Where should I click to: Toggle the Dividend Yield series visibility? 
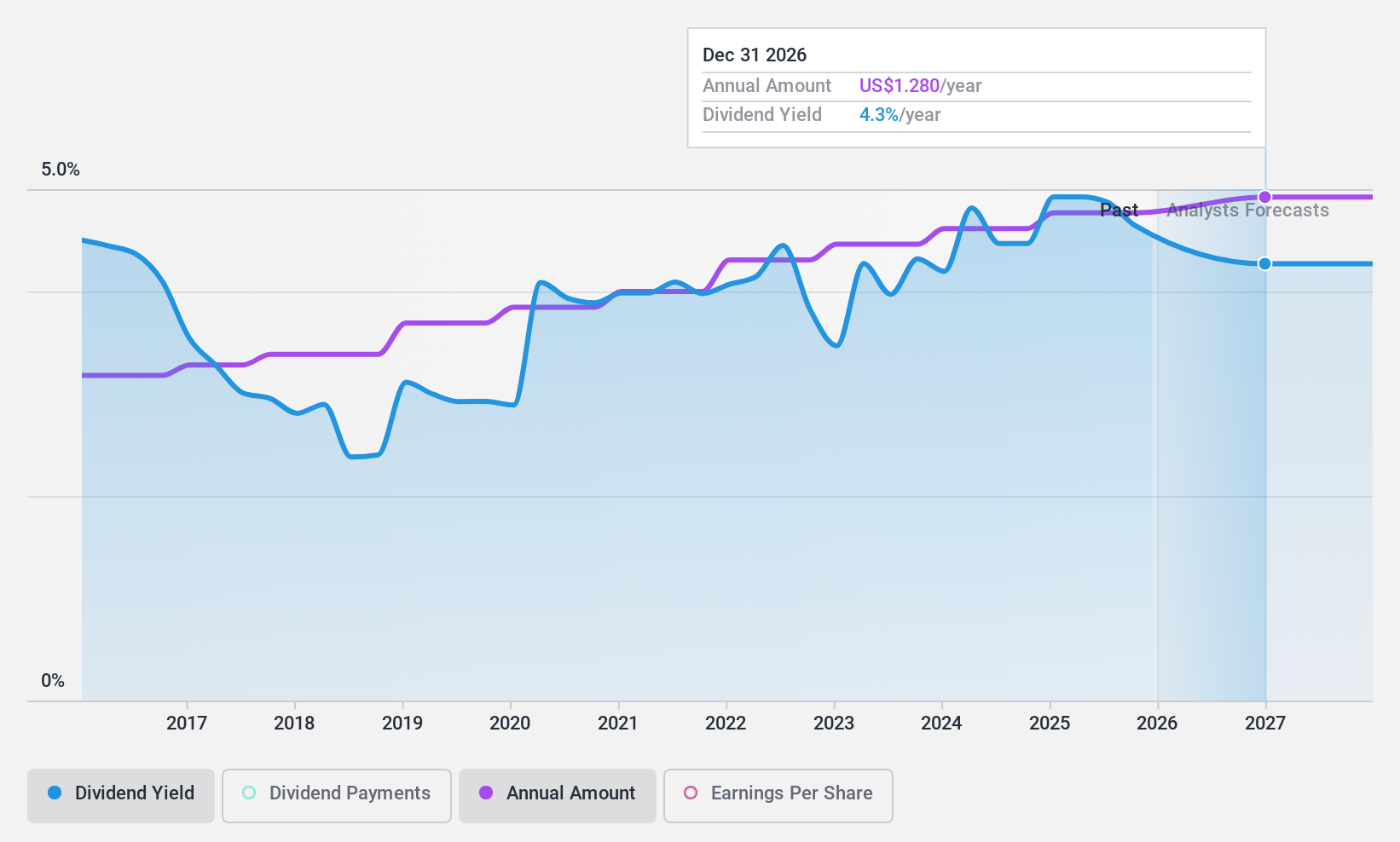pyautogui.click(x=120, y=793)
